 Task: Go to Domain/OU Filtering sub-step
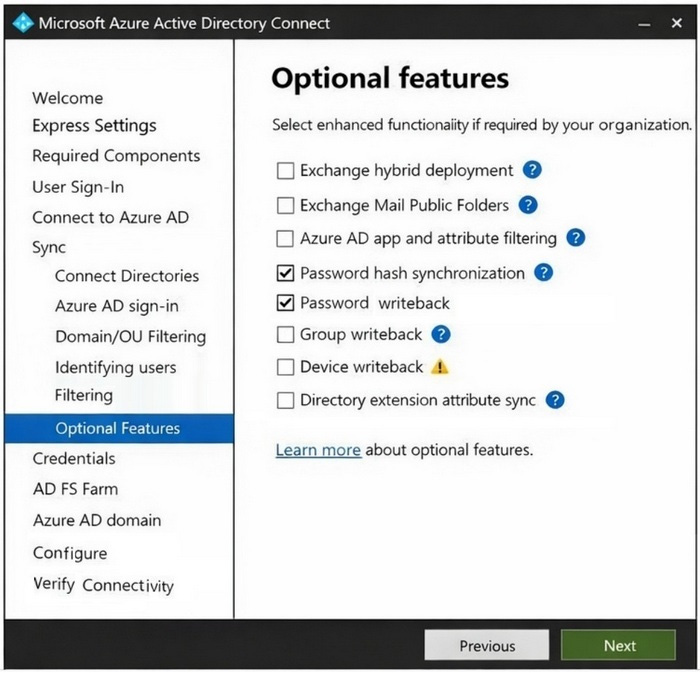130,337
